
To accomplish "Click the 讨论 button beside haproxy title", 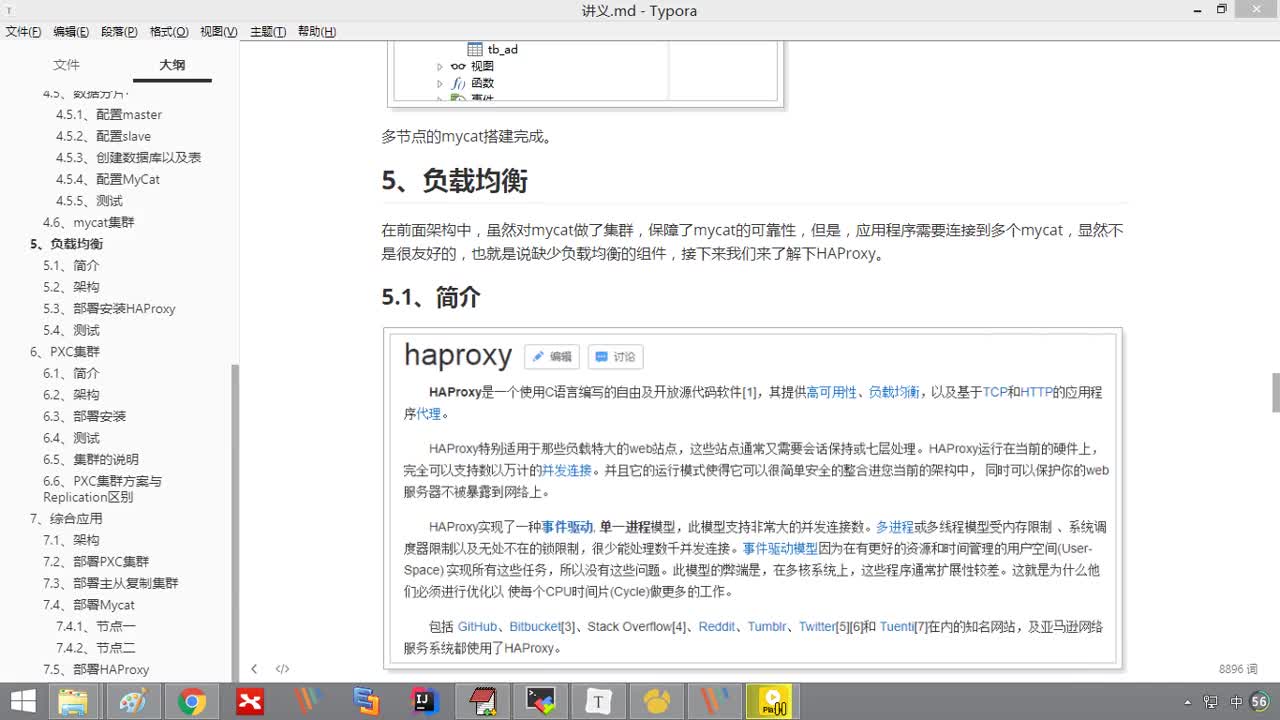I will [x=615, y=356].
